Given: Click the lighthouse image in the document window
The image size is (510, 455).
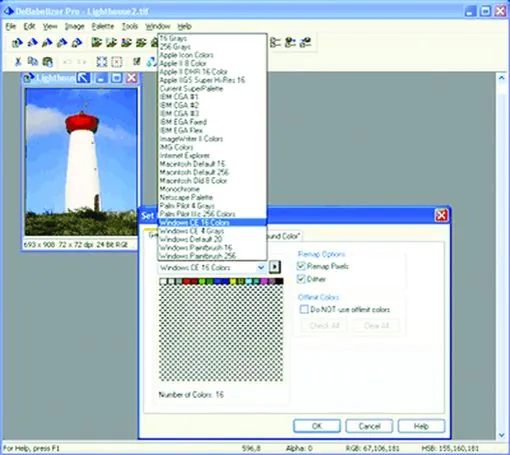Looking at the screenshot, I should (81, 162).
